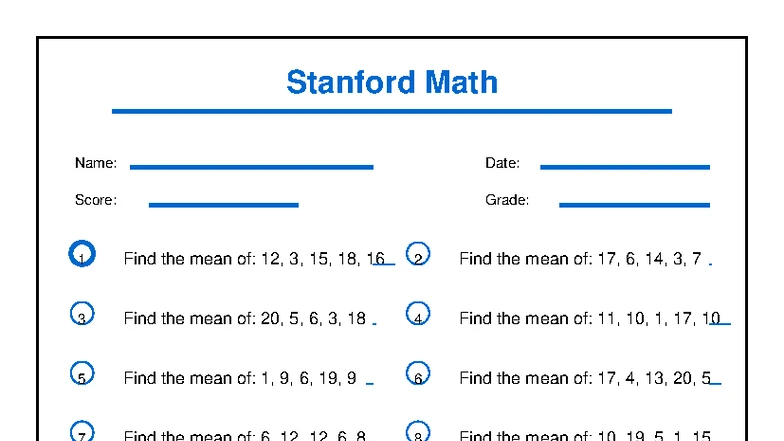
Task: Click the circled number 7 marker
Action: pos(83,432)
